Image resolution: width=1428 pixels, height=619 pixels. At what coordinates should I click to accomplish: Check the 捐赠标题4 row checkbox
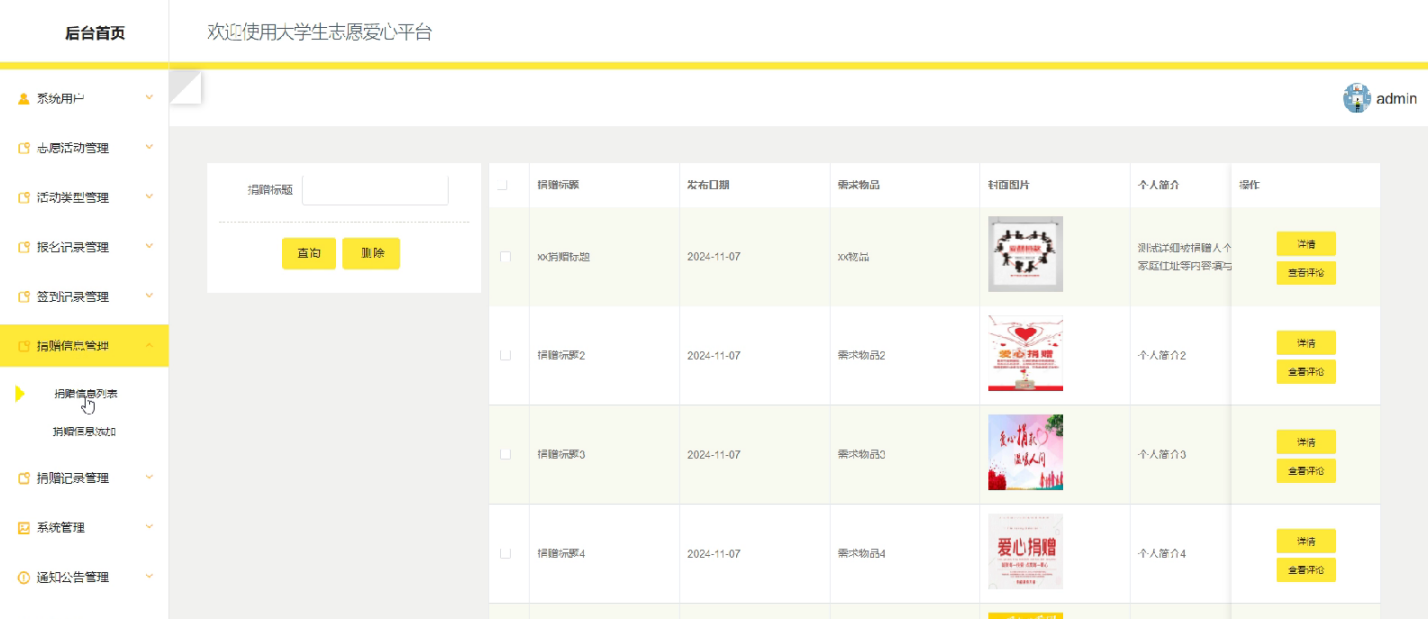click(505, 553)
